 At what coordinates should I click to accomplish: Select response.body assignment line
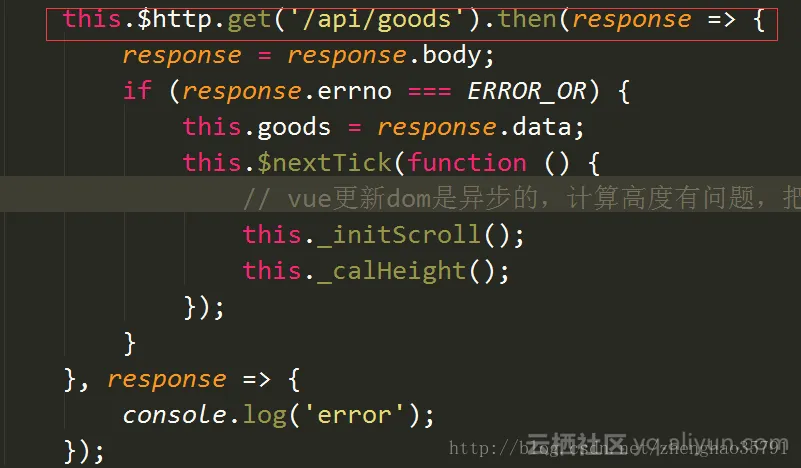[x=309, y=55]
